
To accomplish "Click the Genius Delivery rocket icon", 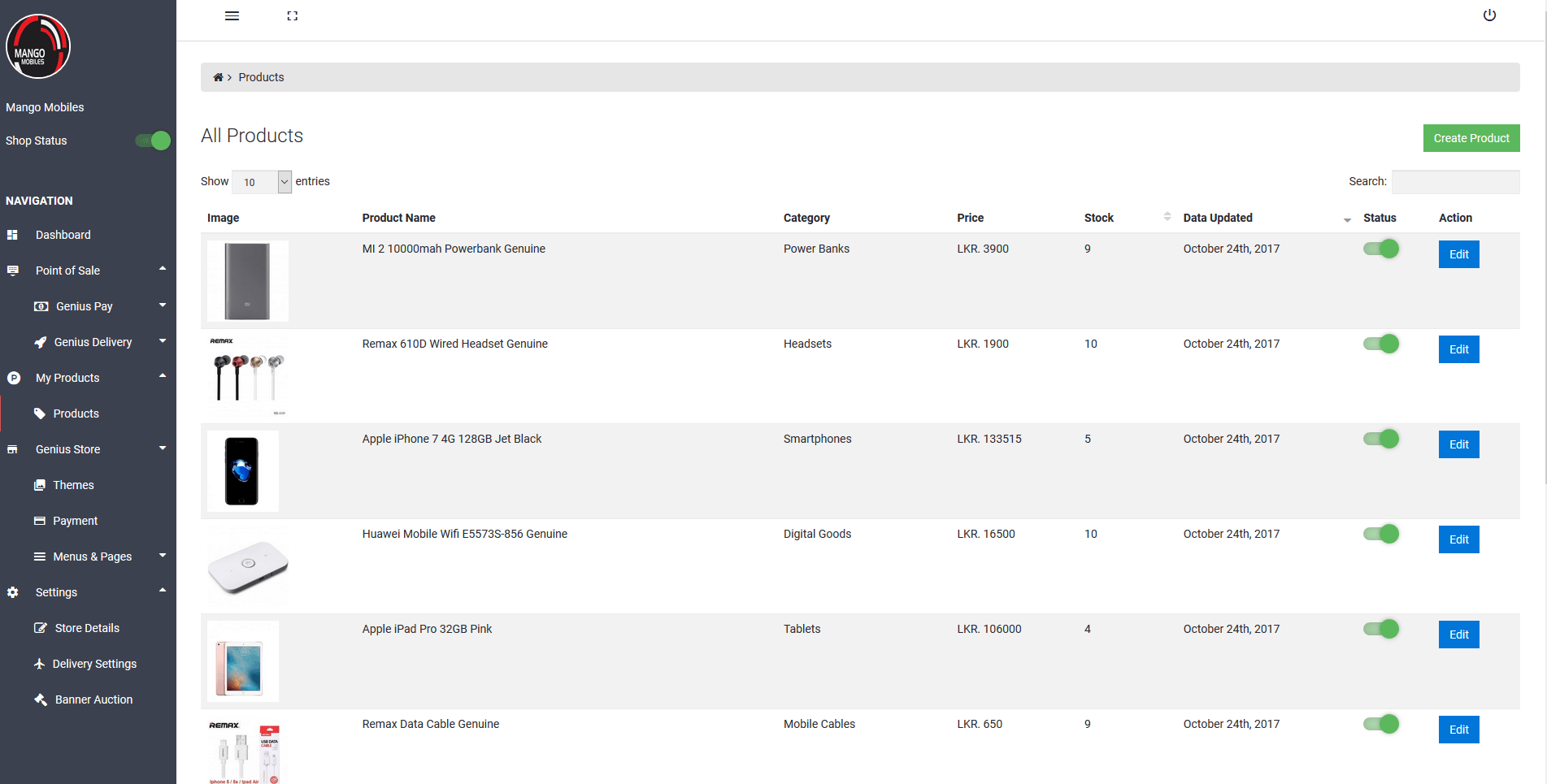I will [x=40, y=342].
